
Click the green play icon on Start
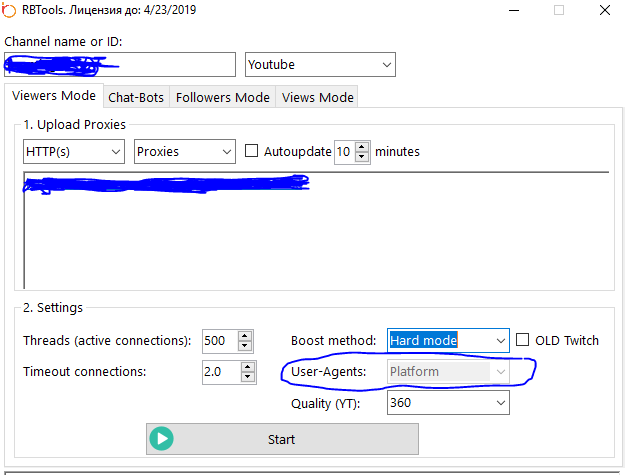pyautogui.click(x=162, y=439)
